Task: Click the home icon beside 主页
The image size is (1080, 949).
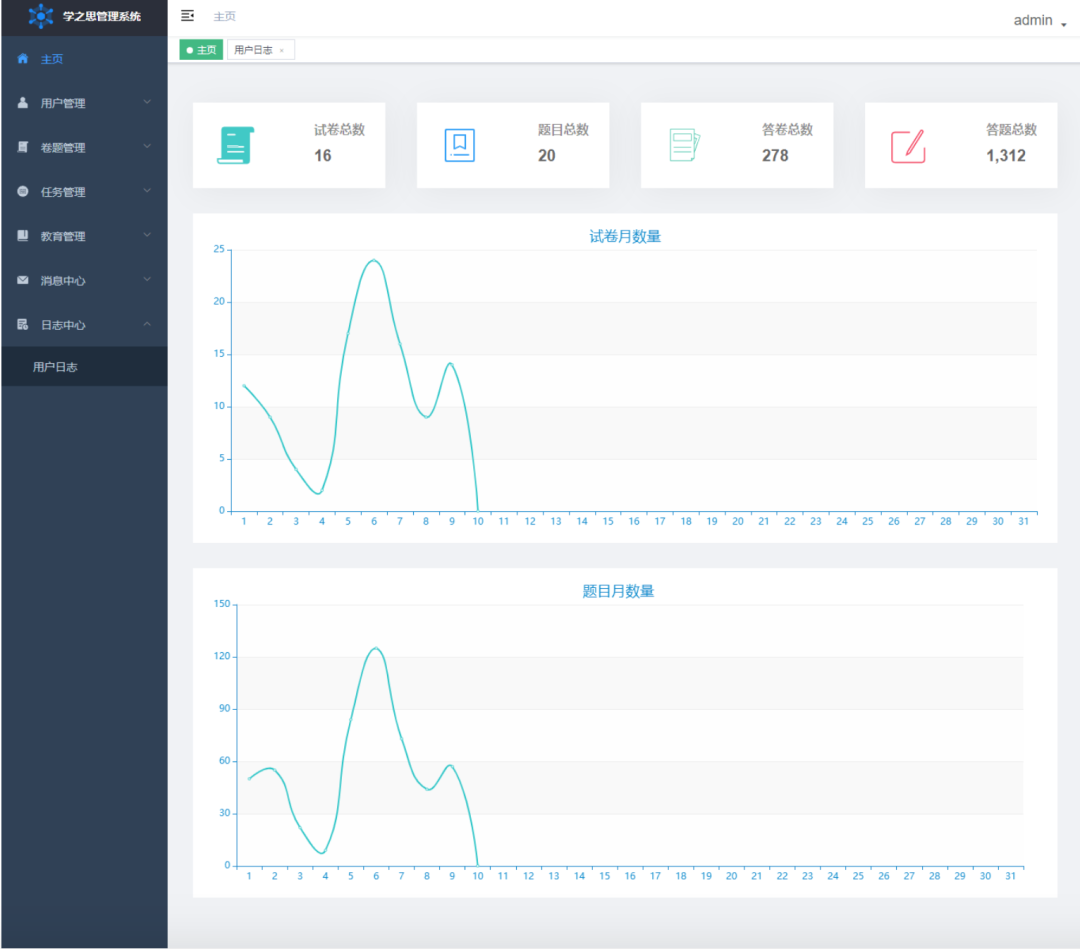Action: tap(23, 59)
